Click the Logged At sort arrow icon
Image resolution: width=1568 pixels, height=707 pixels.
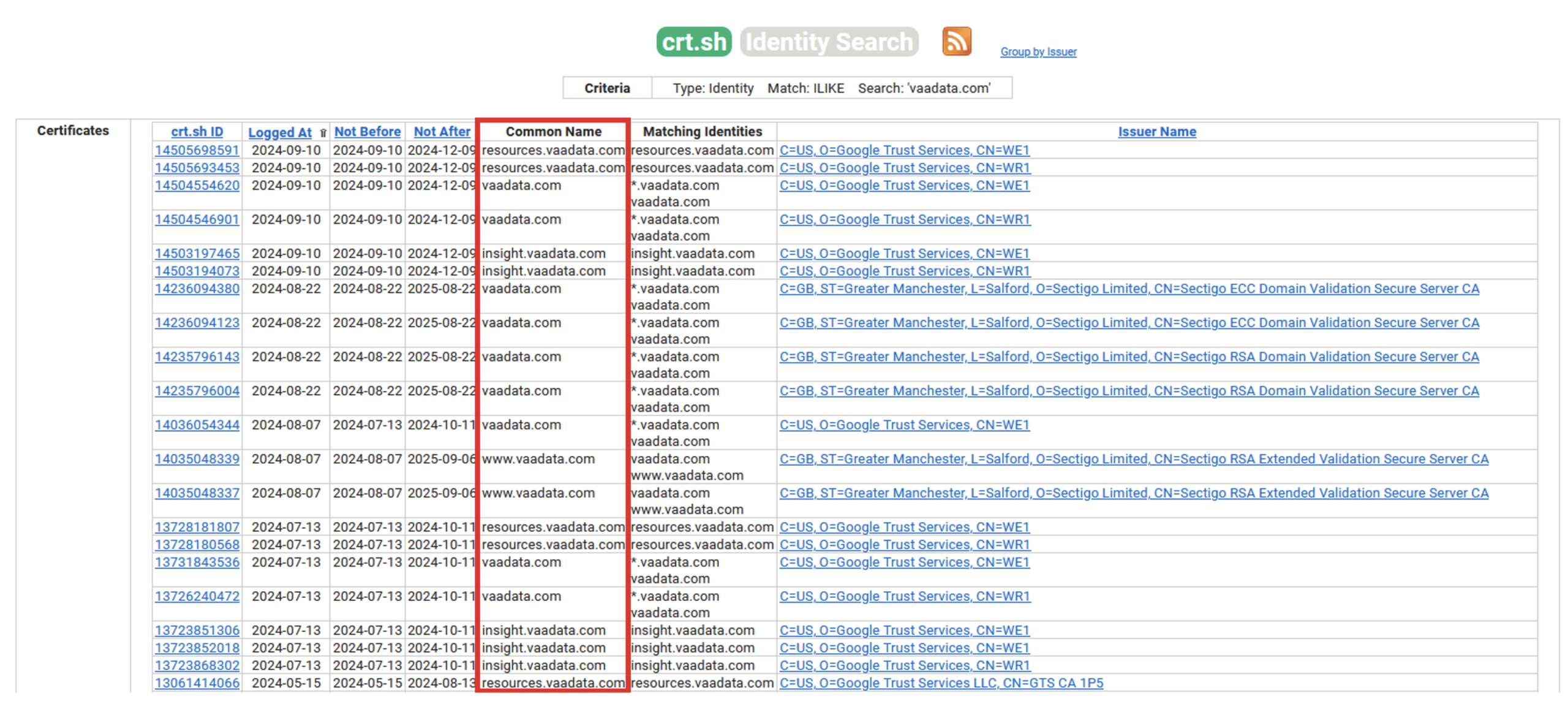click(x=323, y=132)
